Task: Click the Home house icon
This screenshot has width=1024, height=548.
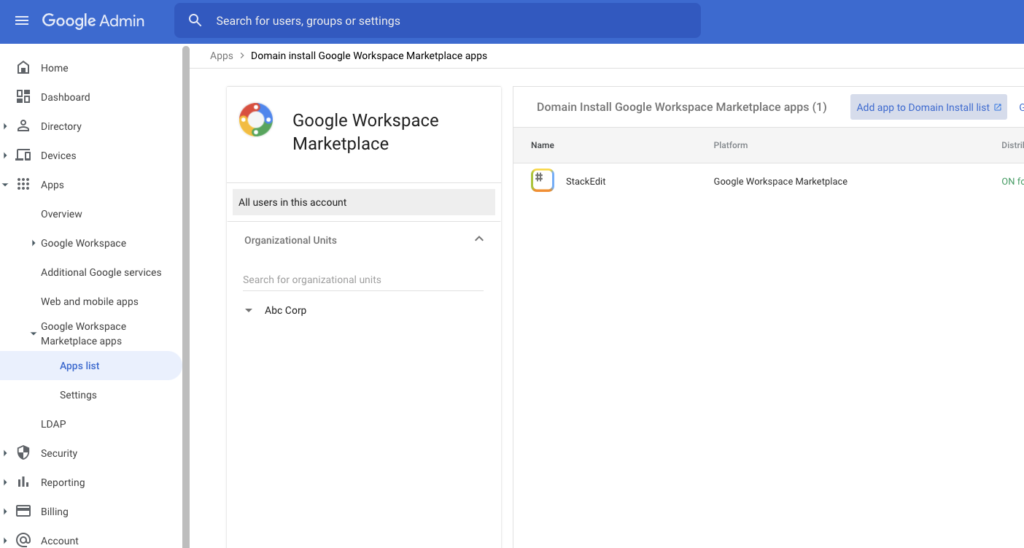Action: (x=24, y=67)
